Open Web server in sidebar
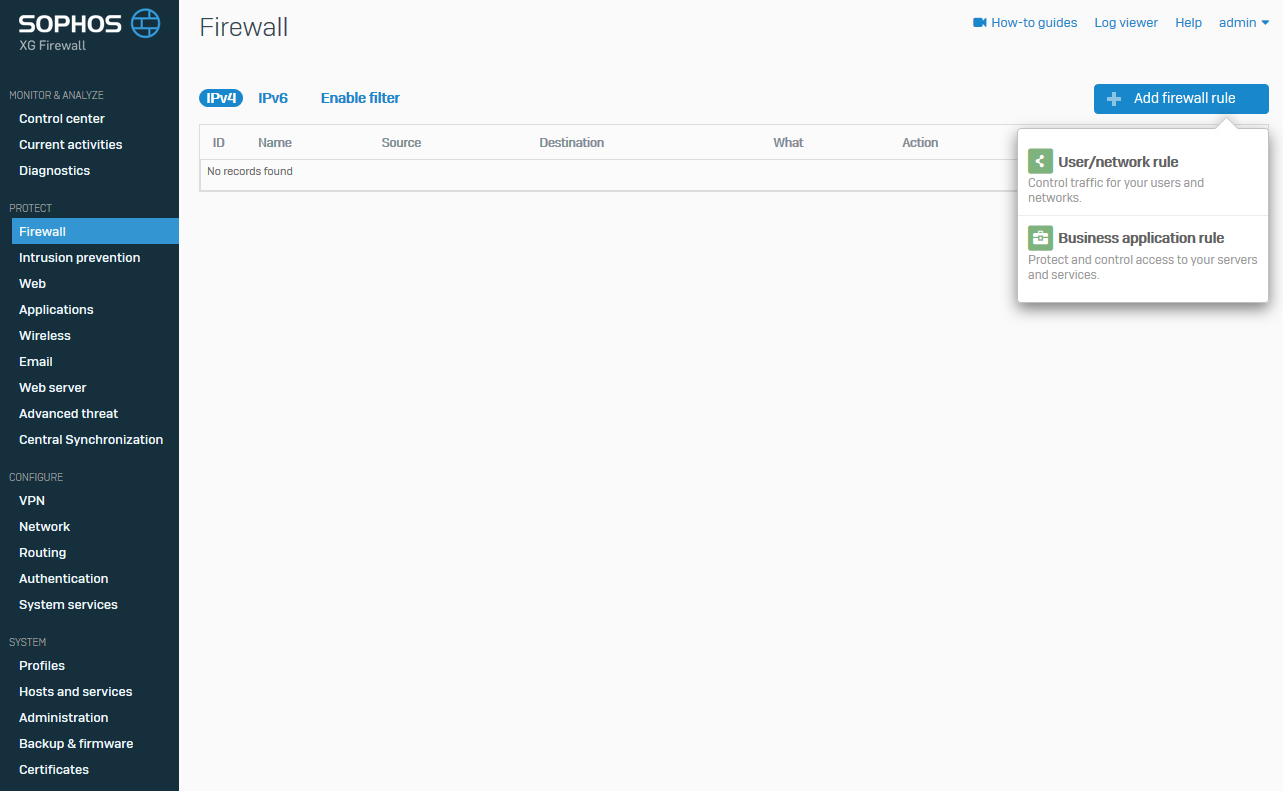 tap(53, 388)
